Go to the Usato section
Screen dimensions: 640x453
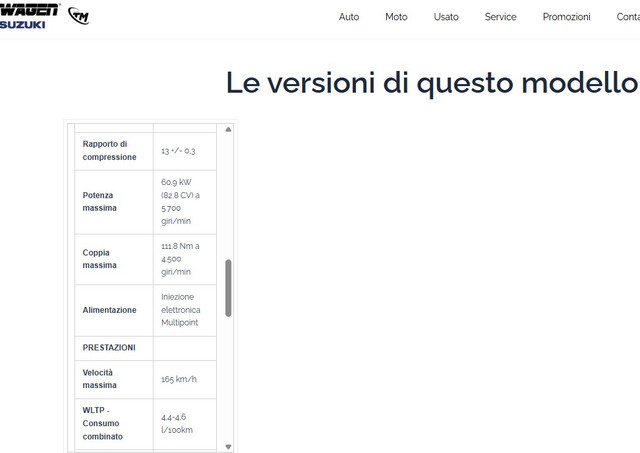[x=446, y=17]
